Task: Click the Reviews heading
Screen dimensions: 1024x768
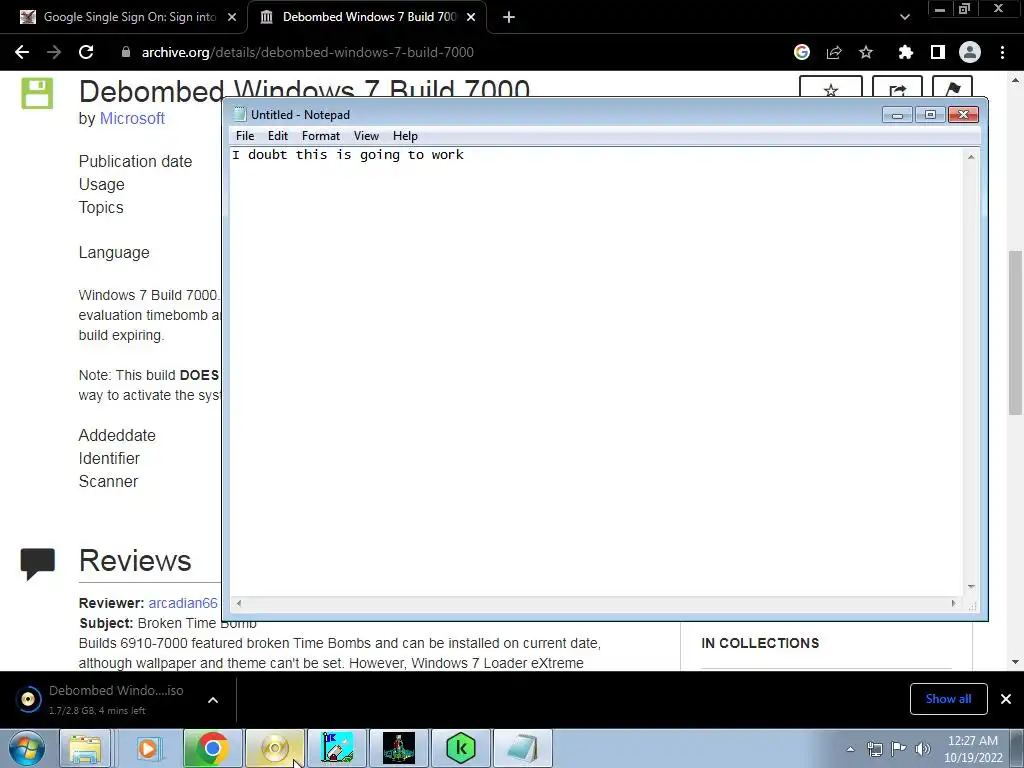Action: click(x=135, y=560)
